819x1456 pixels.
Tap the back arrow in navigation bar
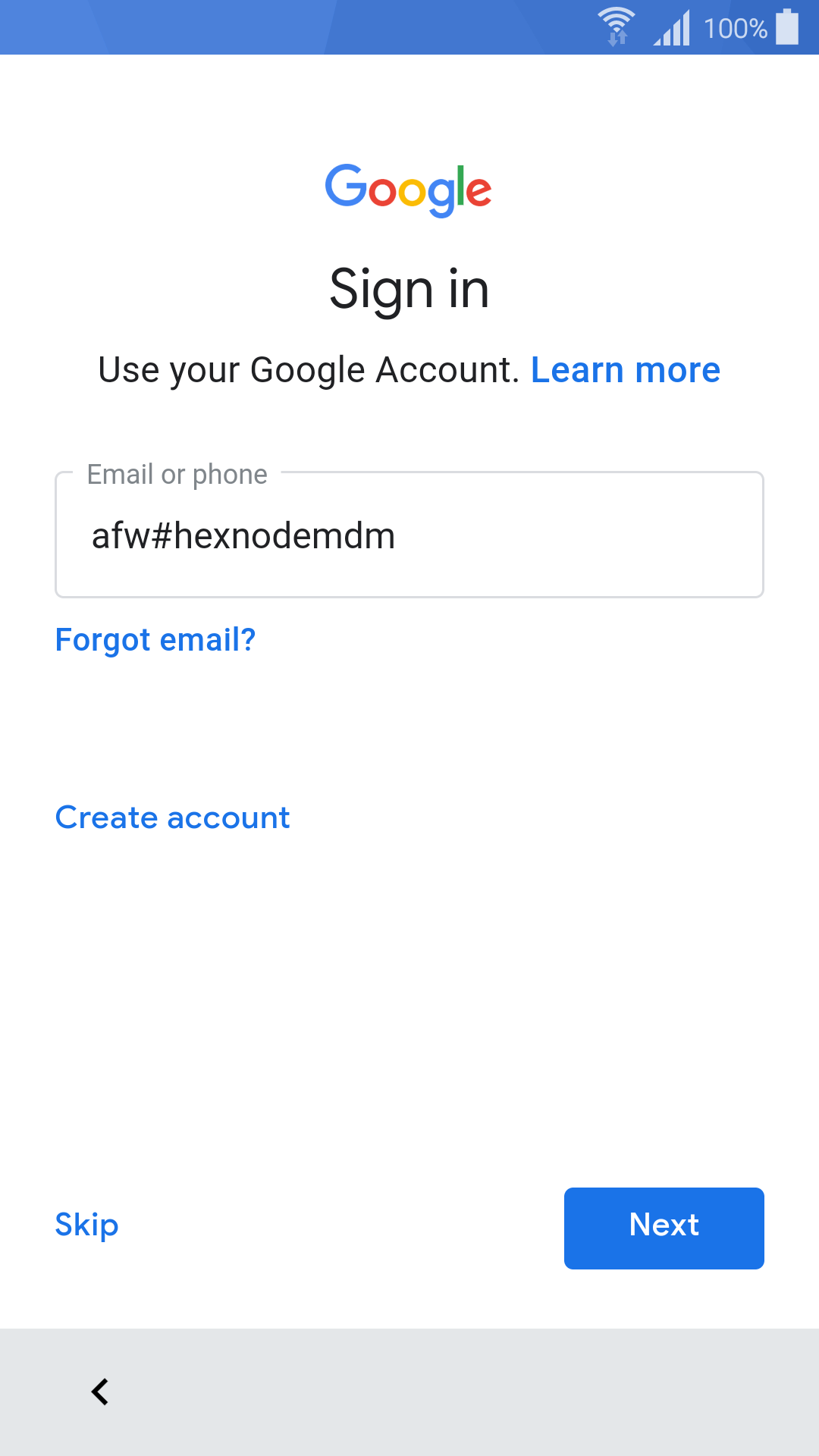coord(100,1392)
